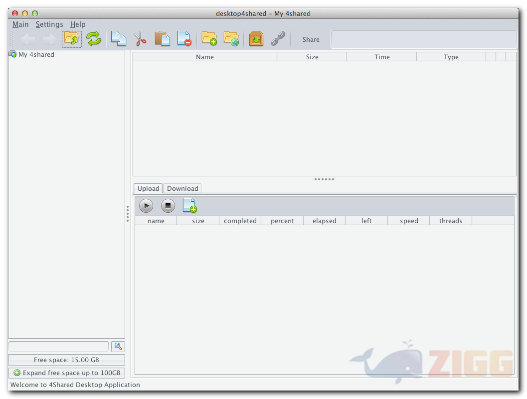Click the shared folder globe icon
527x399 pixels.
(x=231, y=39)
